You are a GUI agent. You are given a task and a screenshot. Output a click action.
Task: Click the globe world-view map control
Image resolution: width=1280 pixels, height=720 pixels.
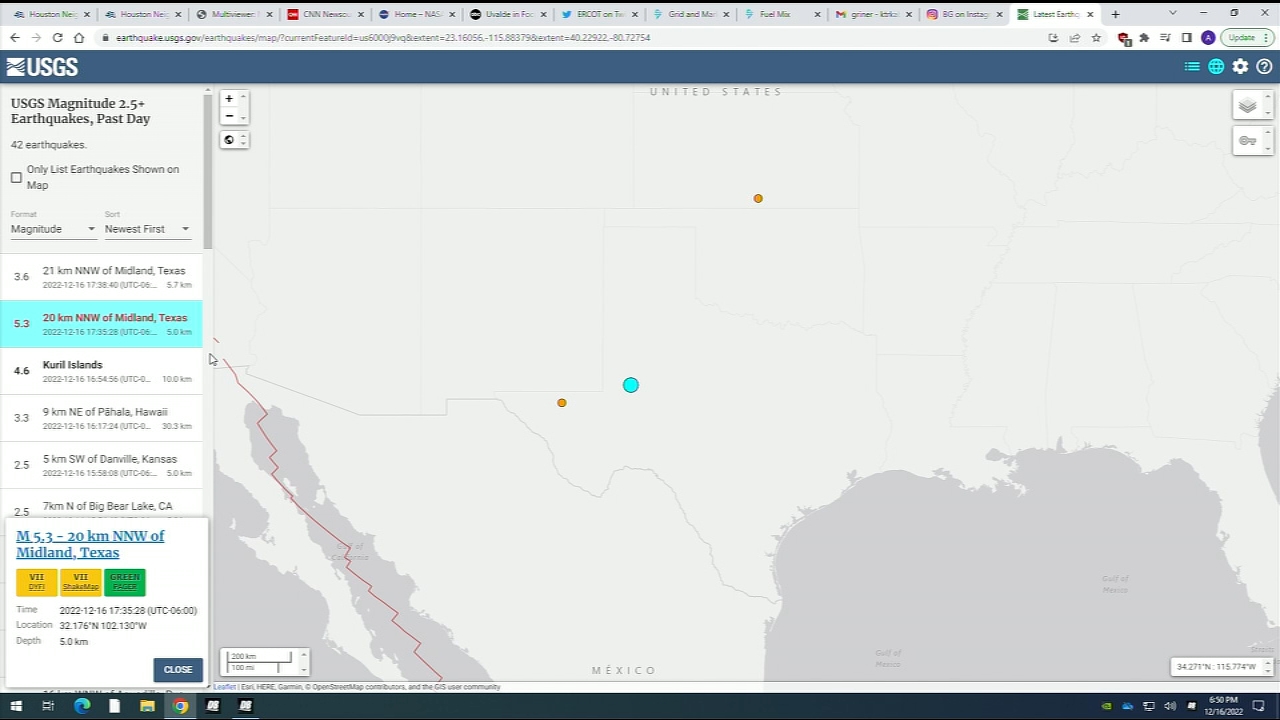[x=229, y=140]
